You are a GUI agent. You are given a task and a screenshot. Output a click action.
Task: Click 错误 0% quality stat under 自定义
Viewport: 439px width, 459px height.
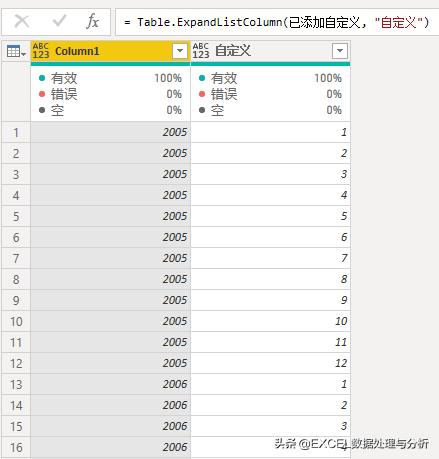[270, 94]
